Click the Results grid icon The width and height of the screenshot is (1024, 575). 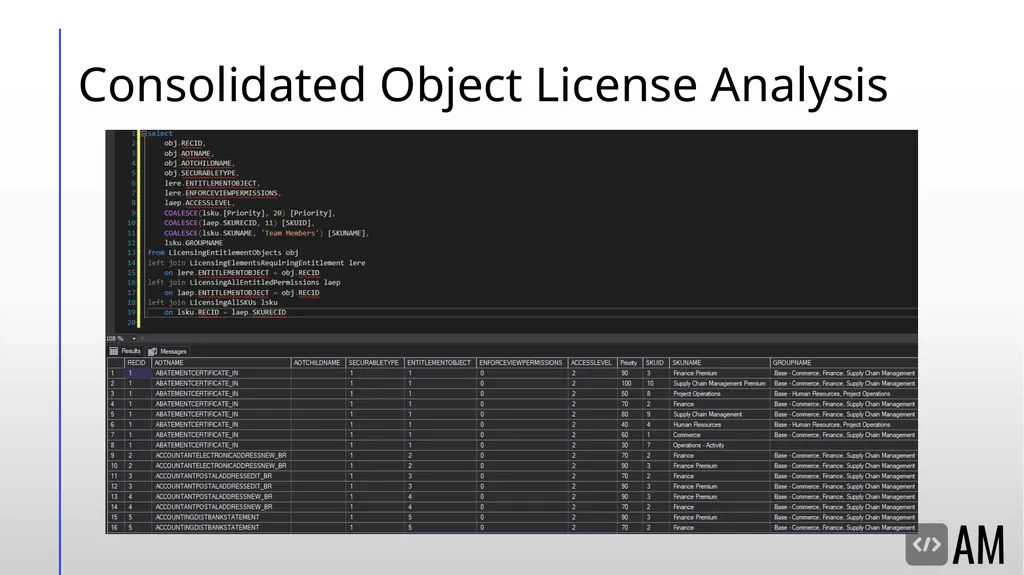(114, 351)
